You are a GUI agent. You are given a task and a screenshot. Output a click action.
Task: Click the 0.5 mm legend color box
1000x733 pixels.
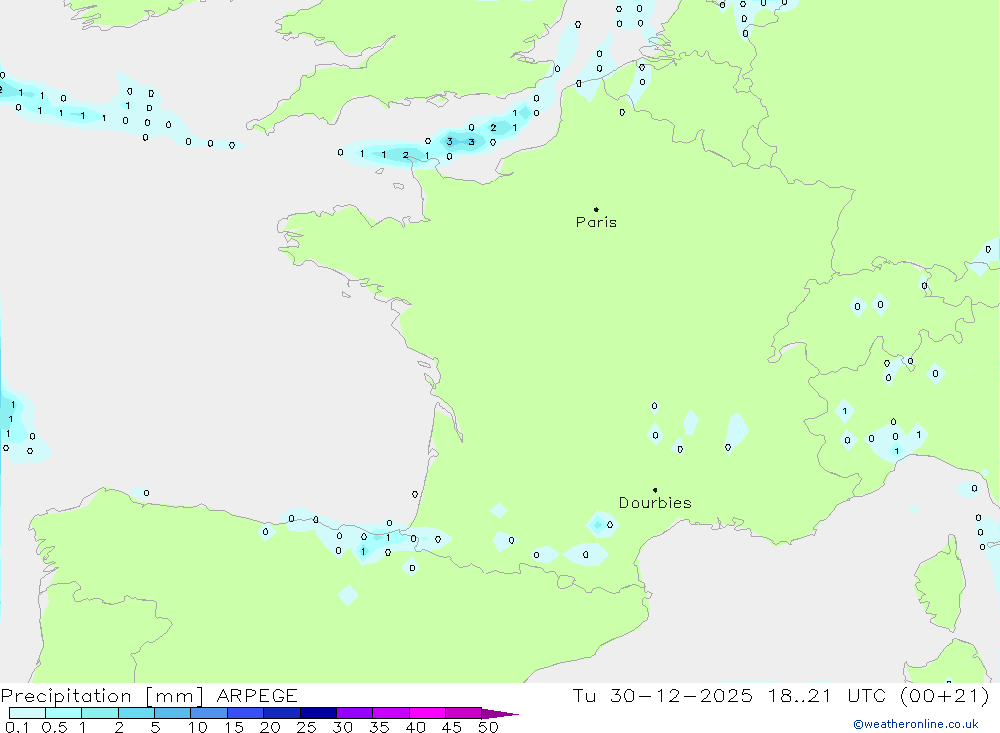click(x=64, y=713)
